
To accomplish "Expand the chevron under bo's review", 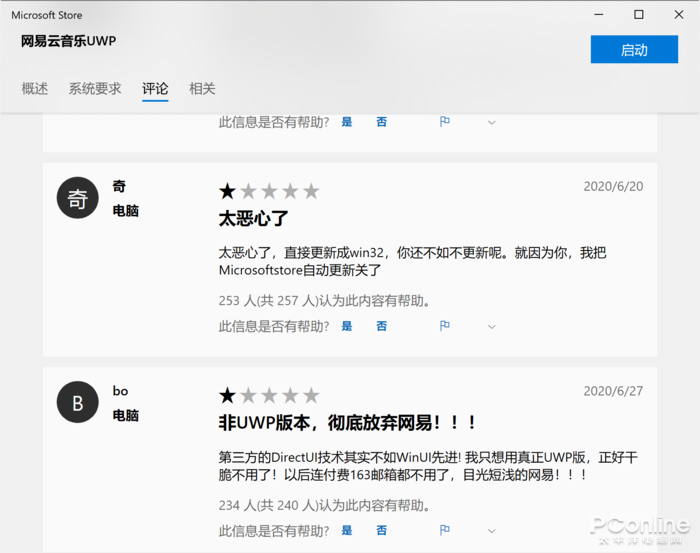I will (x=492, y=531).
